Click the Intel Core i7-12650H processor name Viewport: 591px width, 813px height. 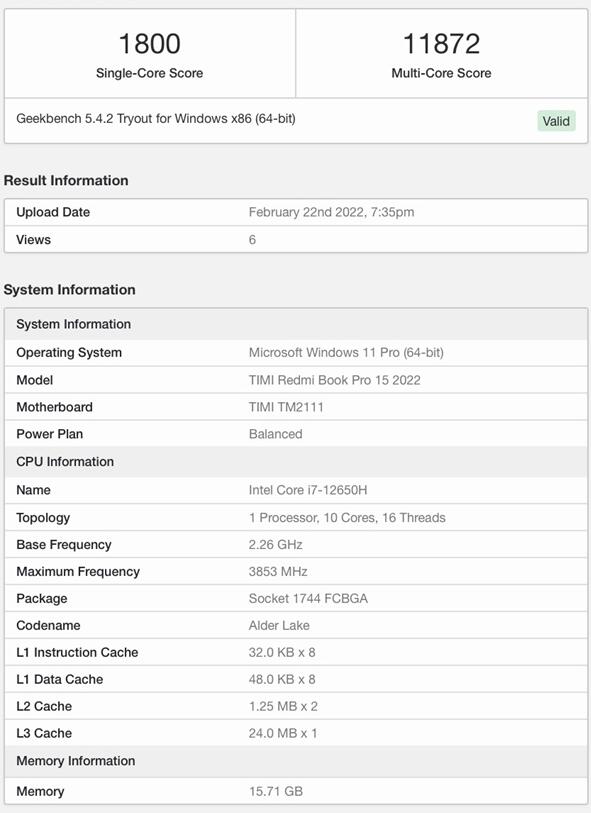(x=308, y=490)
